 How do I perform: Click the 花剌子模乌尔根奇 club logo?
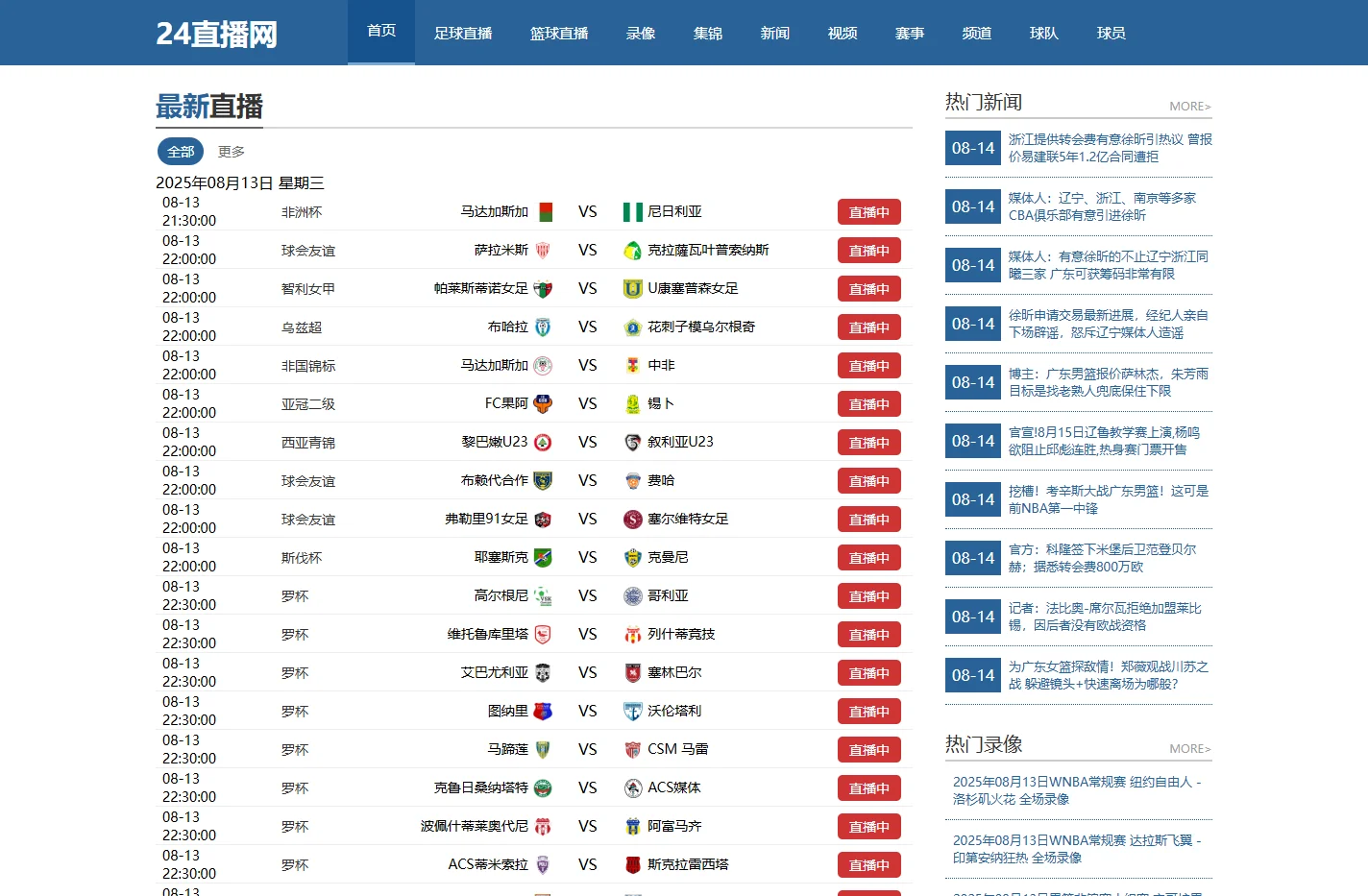pyautogui.click(x=633, y=327)
